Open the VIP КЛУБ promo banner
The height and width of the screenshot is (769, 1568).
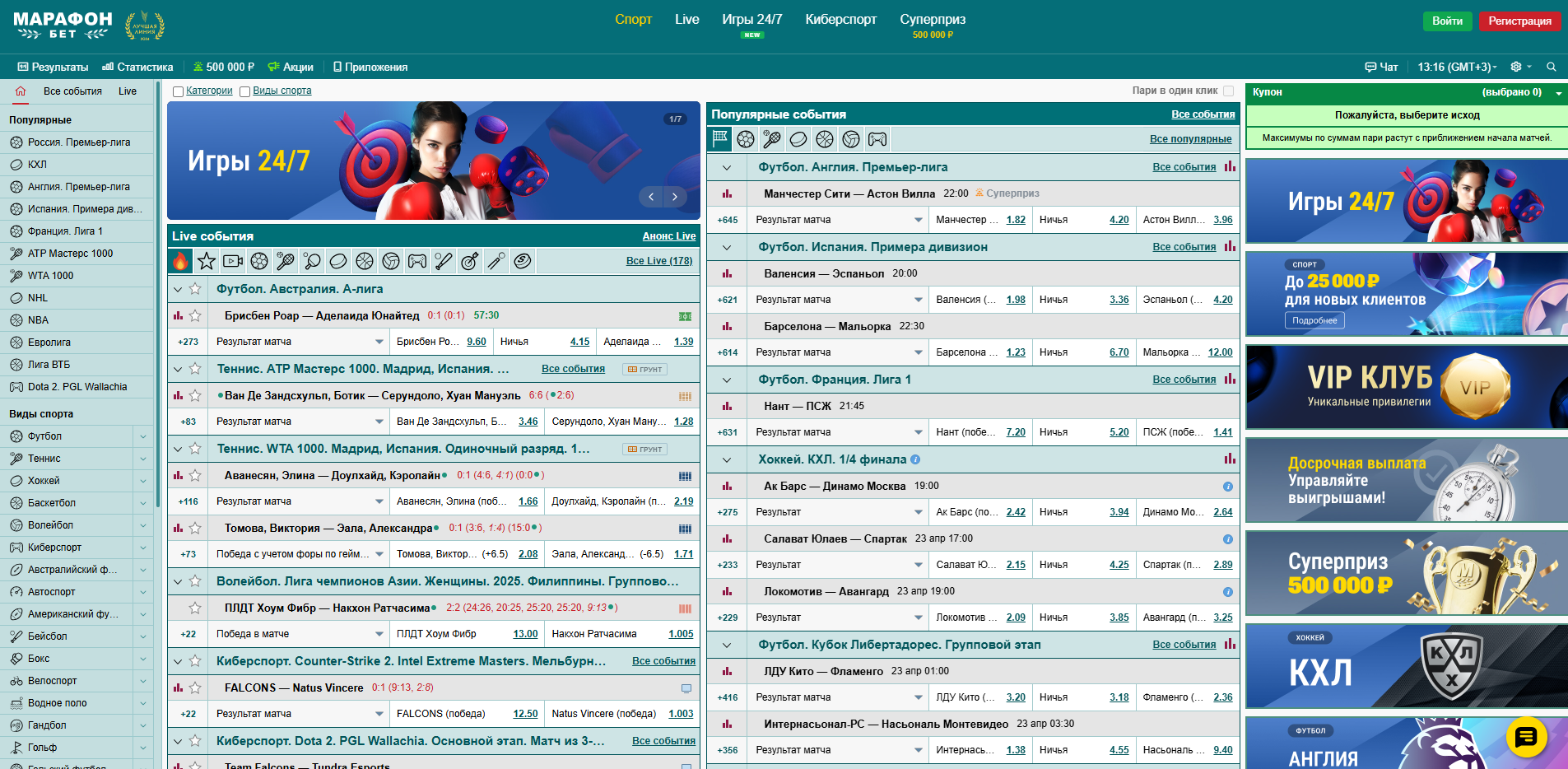click(1406, 387)
